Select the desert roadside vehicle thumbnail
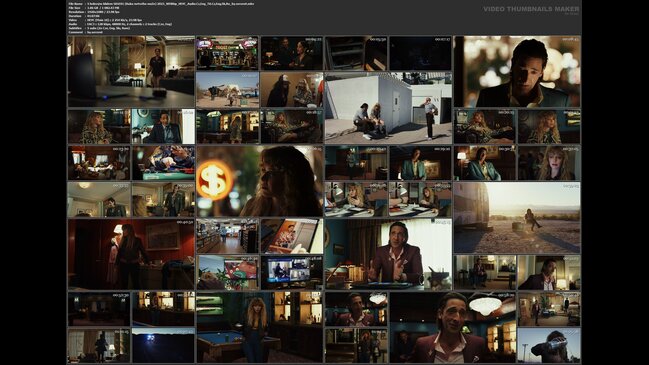Image resolution: width=649 pixels, height=365 pixels. pos(227,90)
